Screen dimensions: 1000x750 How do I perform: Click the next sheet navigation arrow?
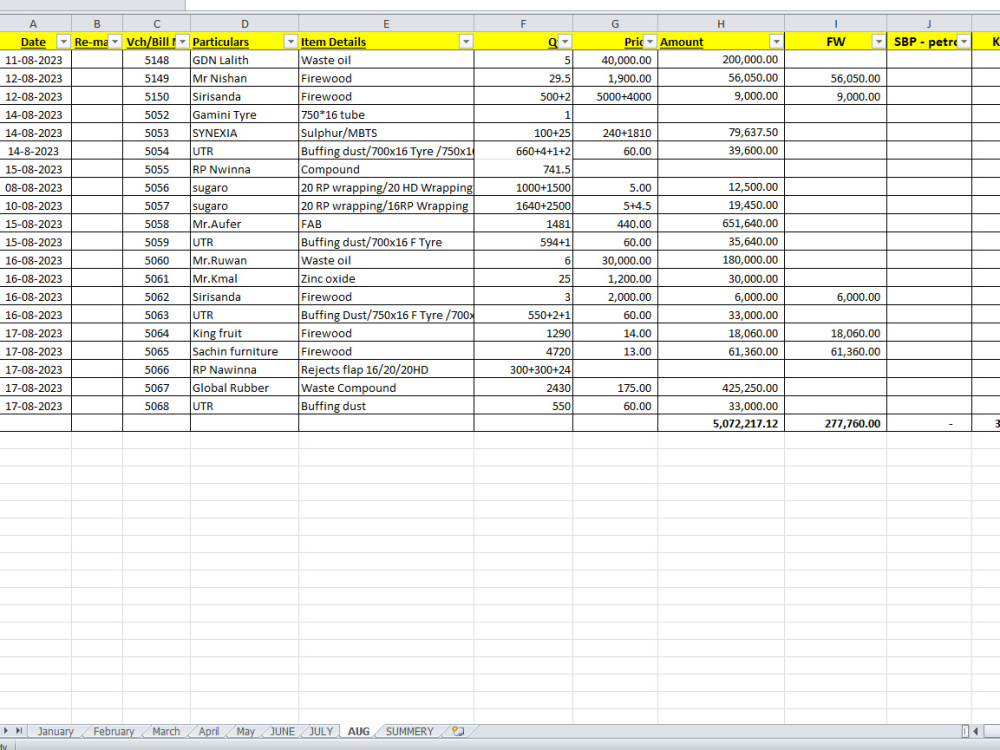[6, 730]
